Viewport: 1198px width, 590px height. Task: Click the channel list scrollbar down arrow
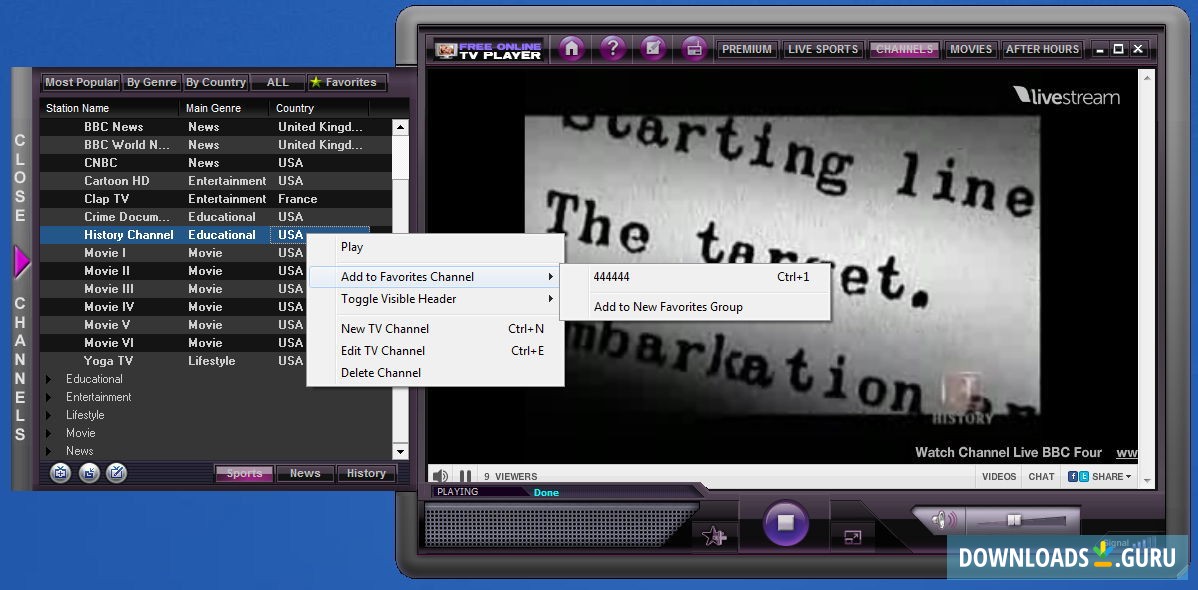click(401, 452)
